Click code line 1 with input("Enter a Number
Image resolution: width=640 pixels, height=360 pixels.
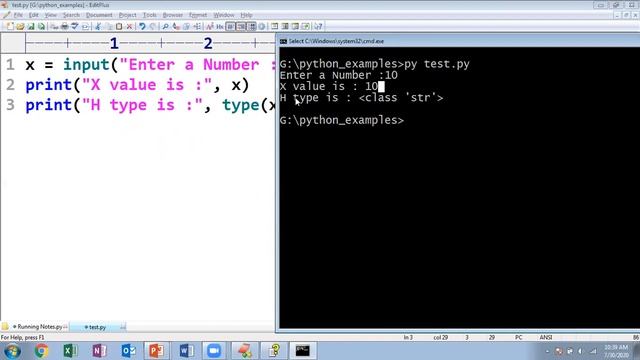(x=151, y=64)
